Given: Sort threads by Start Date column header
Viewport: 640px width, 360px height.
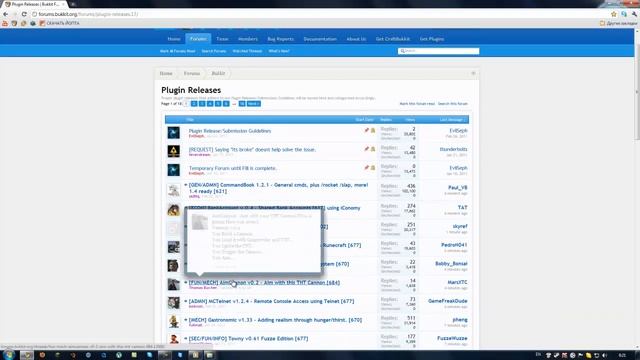Looking at the screenshot, I should click(364, 120).
